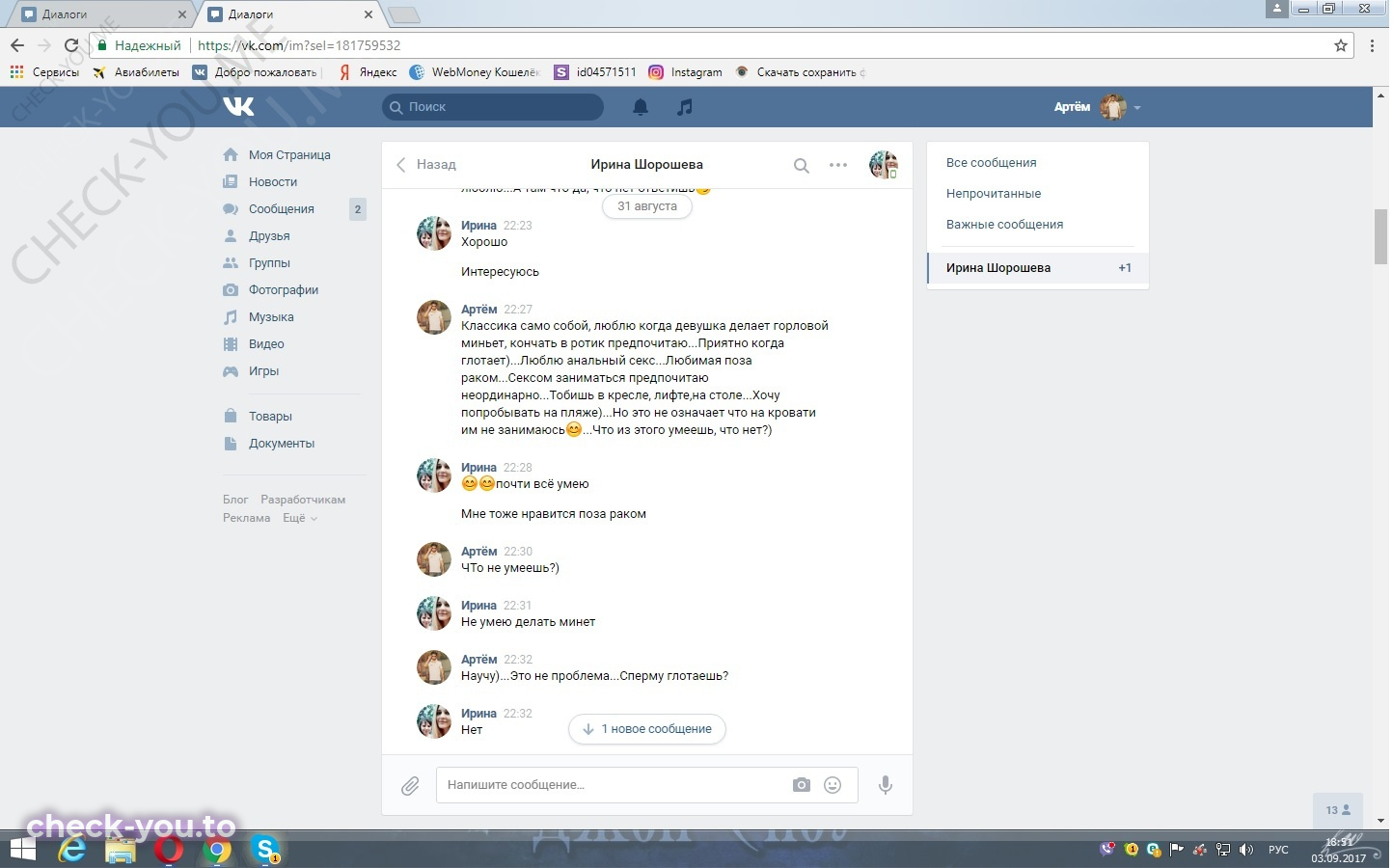The image size is (1393, 868).
Task: Open Игры in the sidebar
Action: point(263,371)
